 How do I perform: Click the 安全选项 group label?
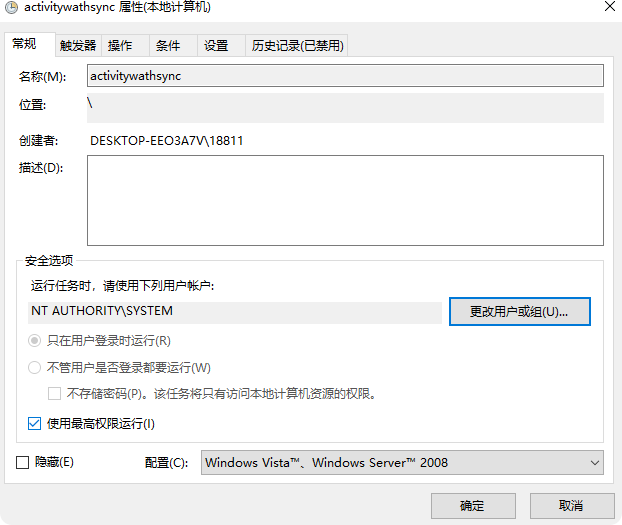(x=49, y=261)
